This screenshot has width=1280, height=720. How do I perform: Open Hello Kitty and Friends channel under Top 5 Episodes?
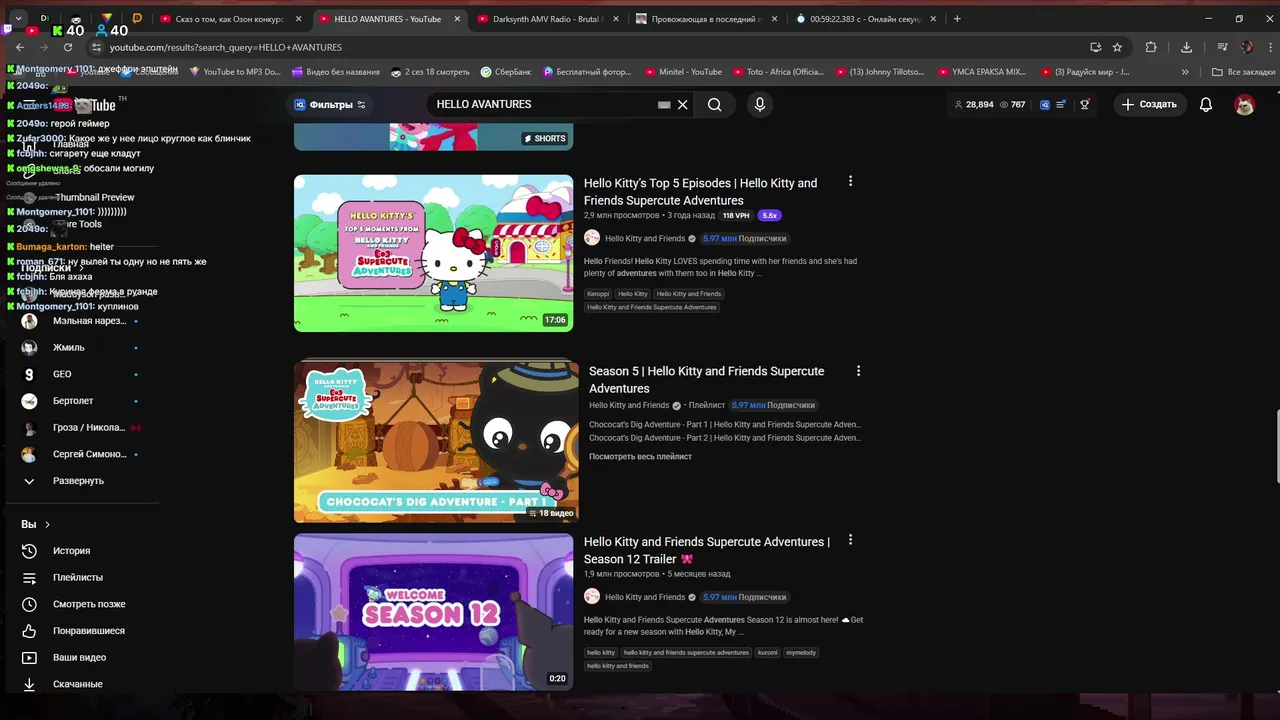click(645, 238)
